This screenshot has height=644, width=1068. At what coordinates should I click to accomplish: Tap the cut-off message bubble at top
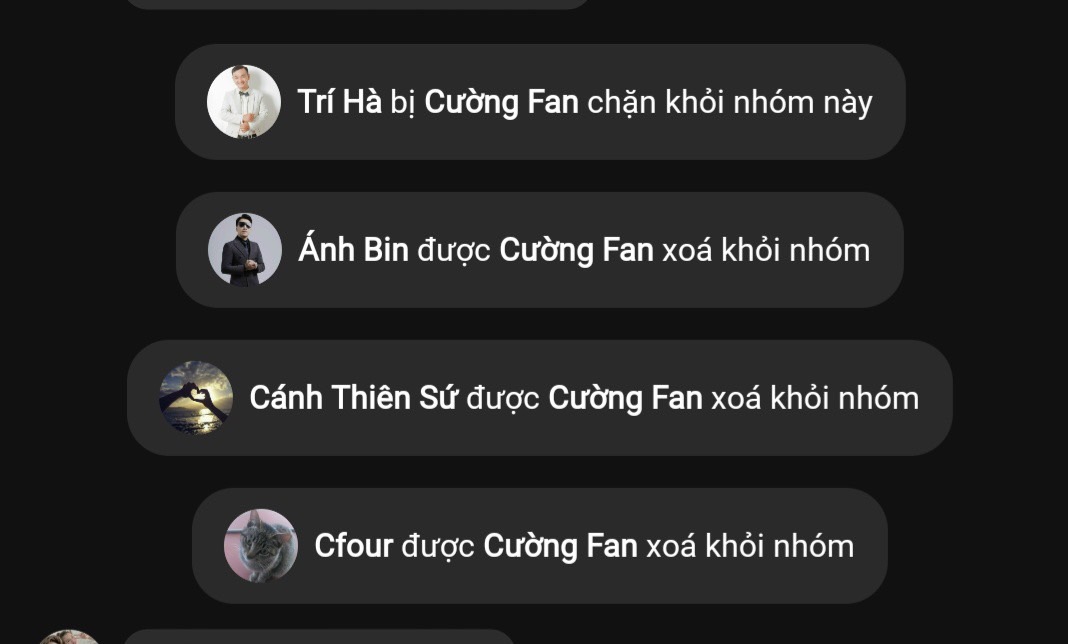point(358,4)
